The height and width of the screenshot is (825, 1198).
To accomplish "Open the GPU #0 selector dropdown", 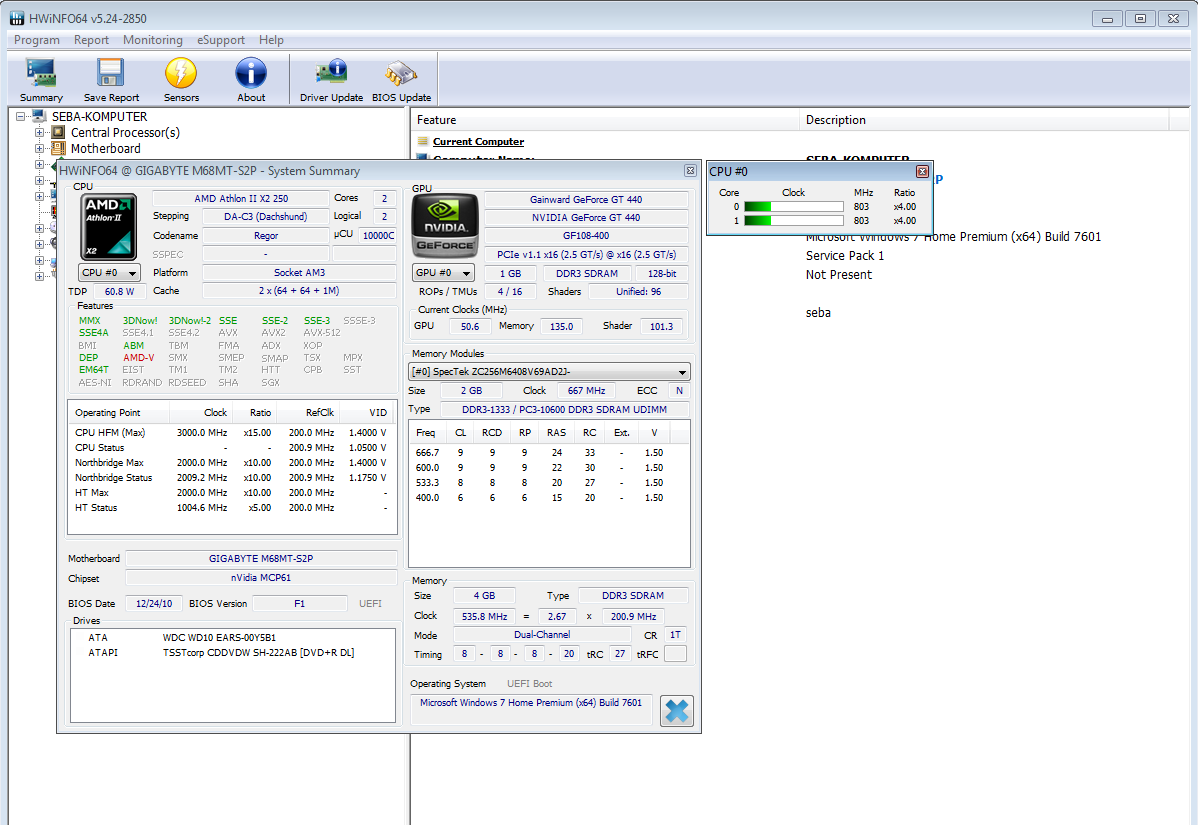I will point(443,273).
